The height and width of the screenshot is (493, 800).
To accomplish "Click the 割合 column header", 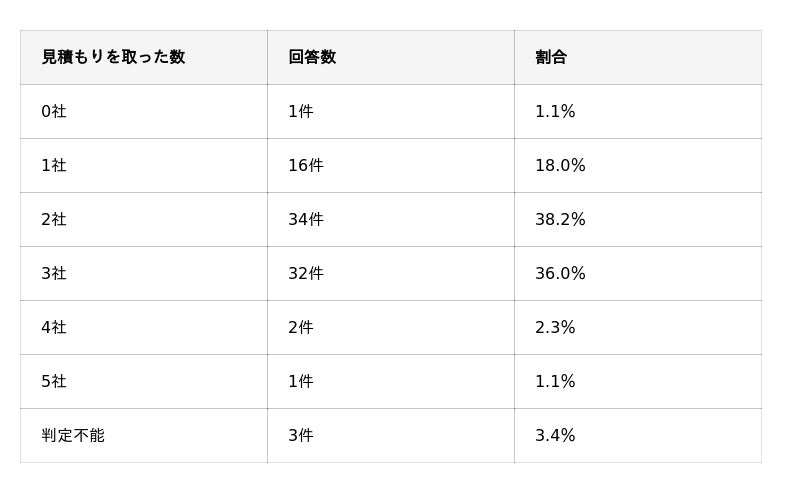I will click(551, 57).
